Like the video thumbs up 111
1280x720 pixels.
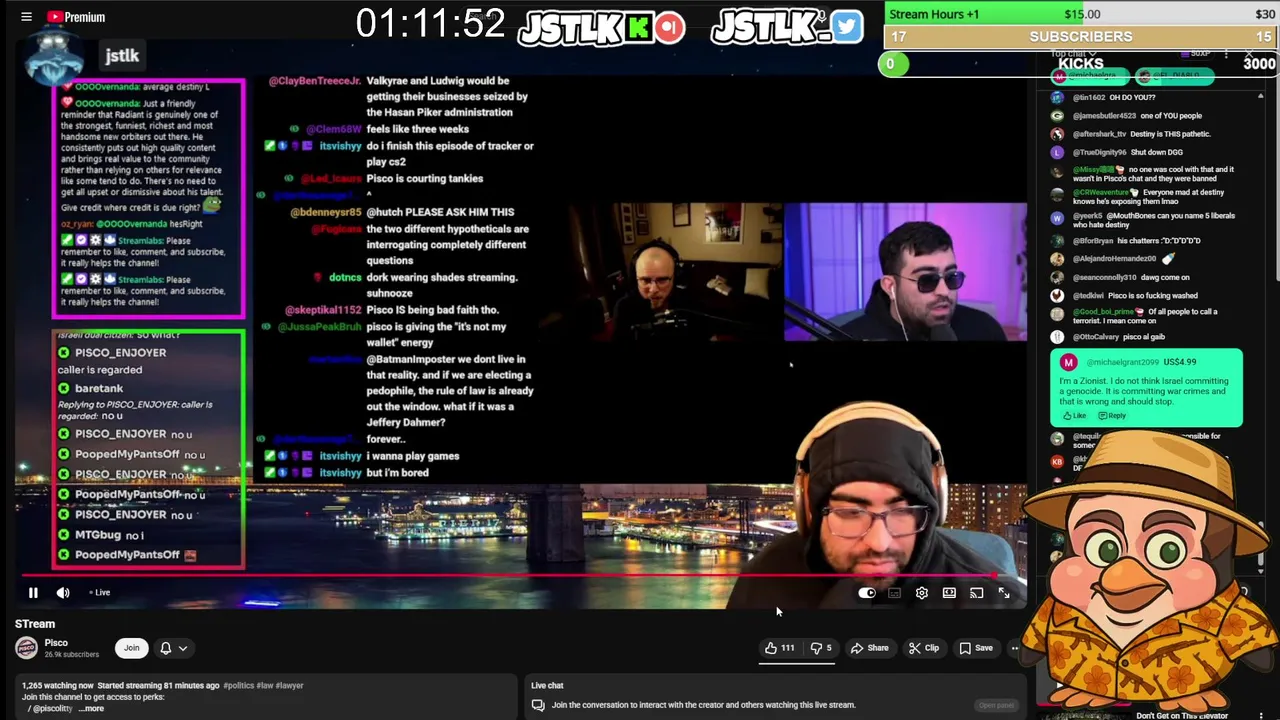pos(780,648)
